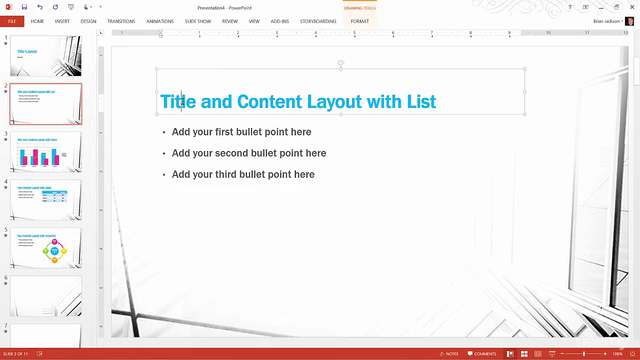Open the SLIDE SHOW tab

[x=198, y=21]
